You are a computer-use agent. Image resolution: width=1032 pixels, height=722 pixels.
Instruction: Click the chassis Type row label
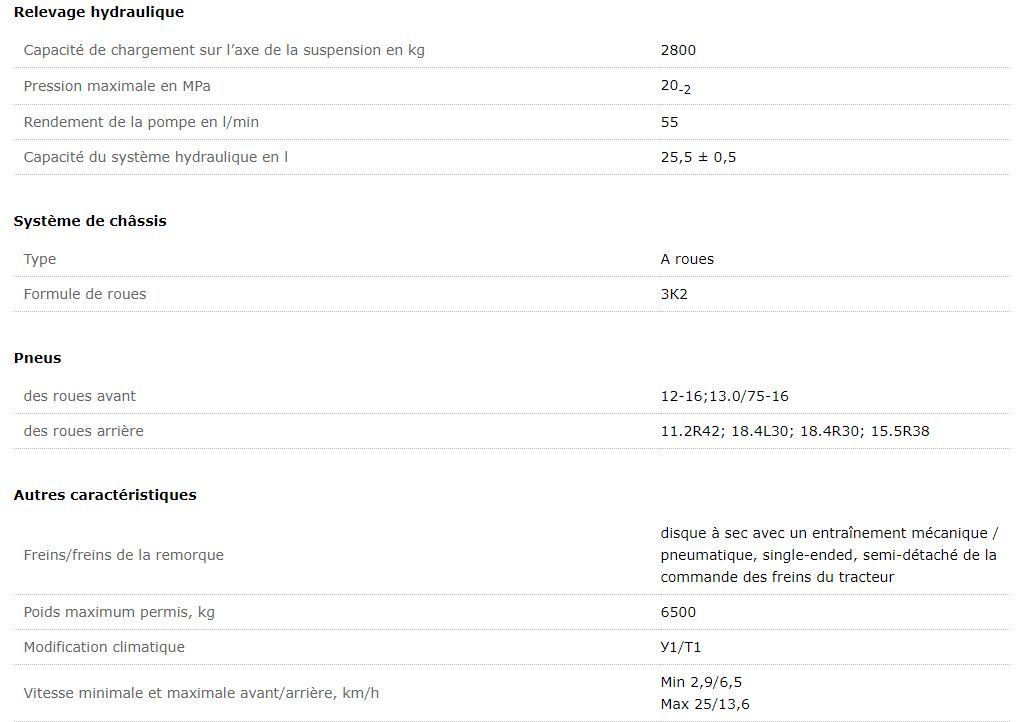[40, 259]
